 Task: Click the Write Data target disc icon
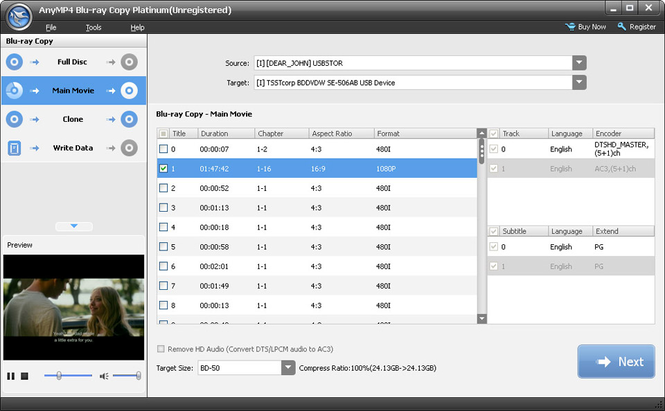tap(129, 148)
